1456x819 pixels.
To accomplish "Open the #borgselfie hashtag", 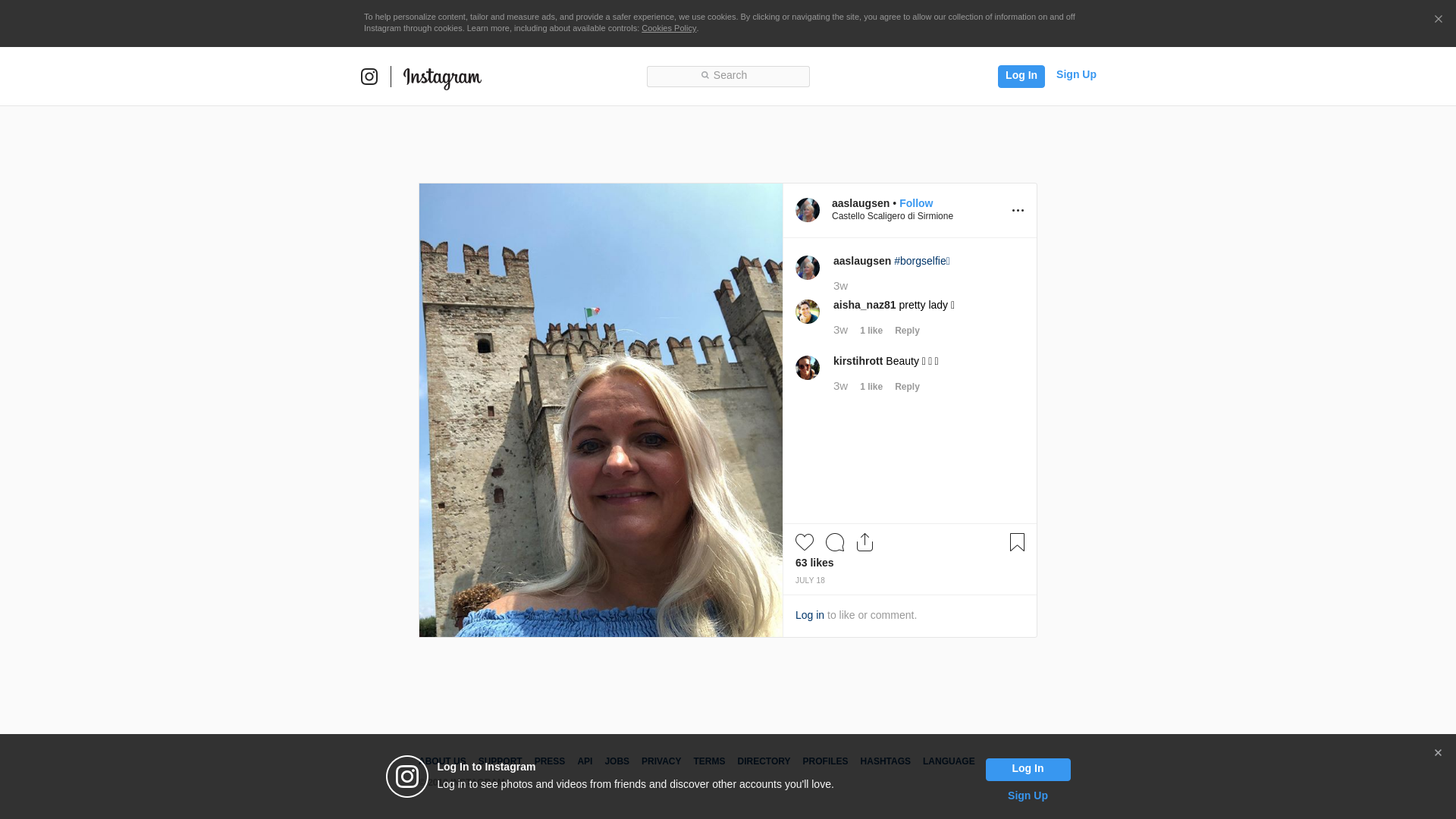I will 921,261.
